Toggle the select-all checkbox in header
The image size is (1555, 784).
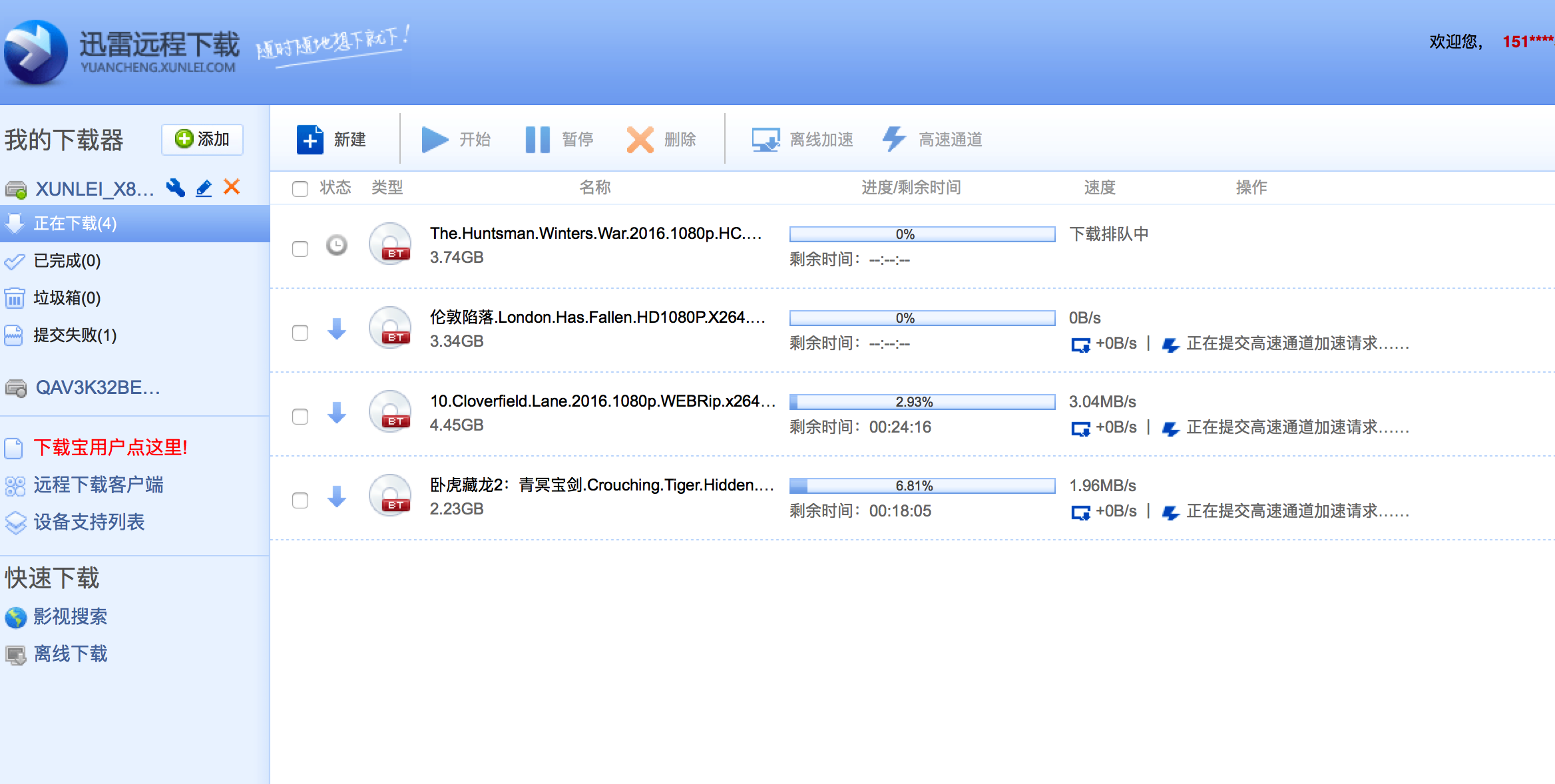point(300,189)
